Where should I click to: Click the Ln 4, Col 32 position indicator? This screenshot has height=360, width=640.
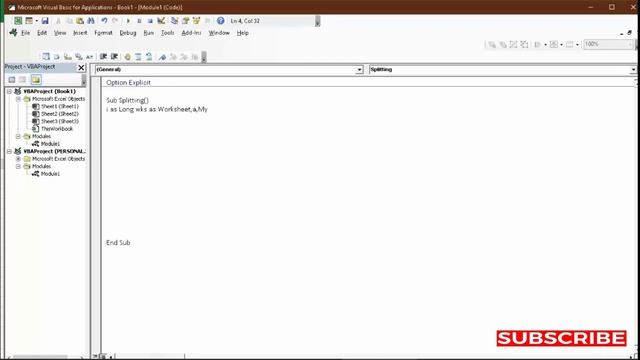pos(245,21)
